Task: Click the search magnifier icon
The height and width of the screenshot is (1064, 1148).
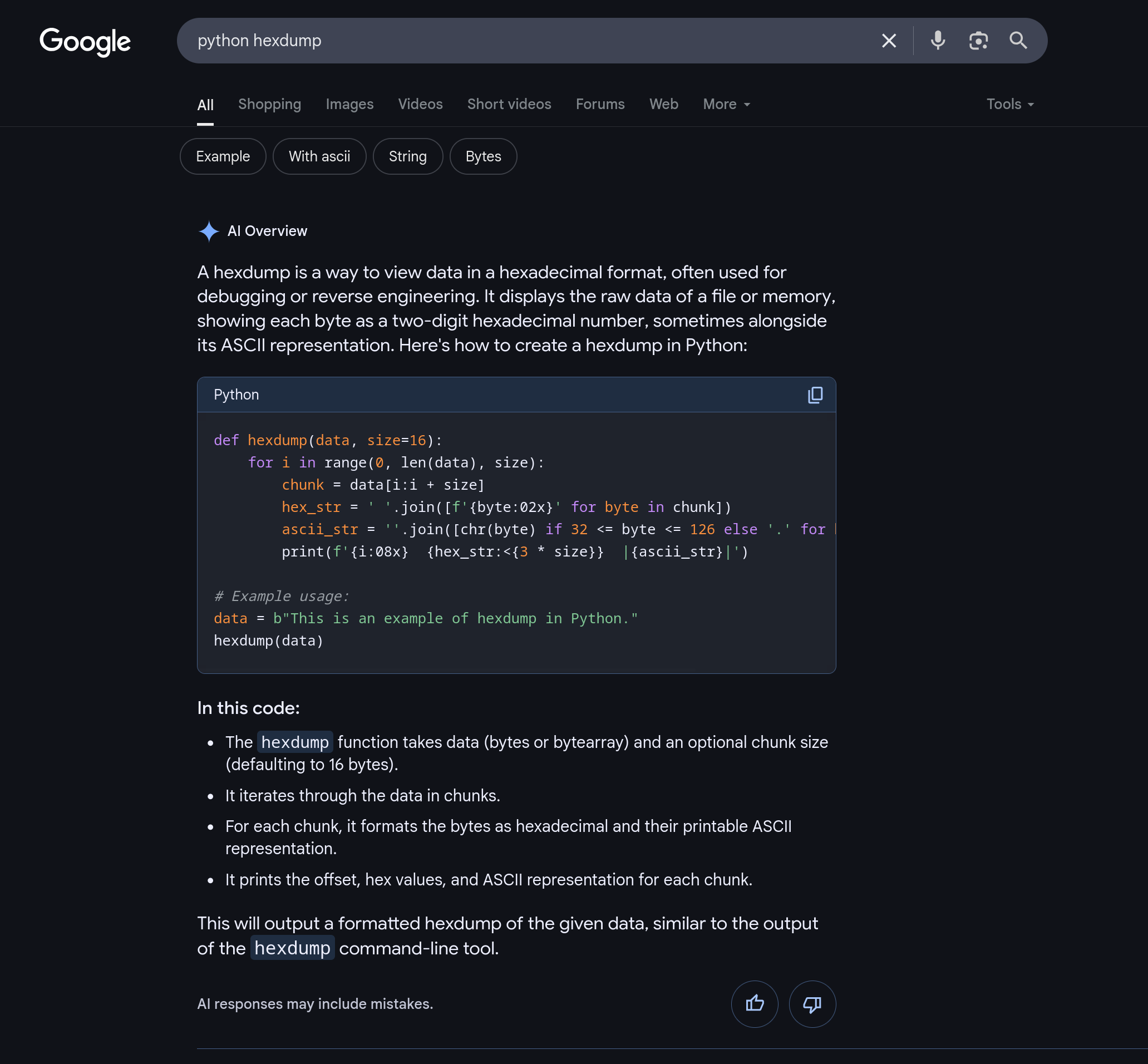Action: (x=1018, y=40)
